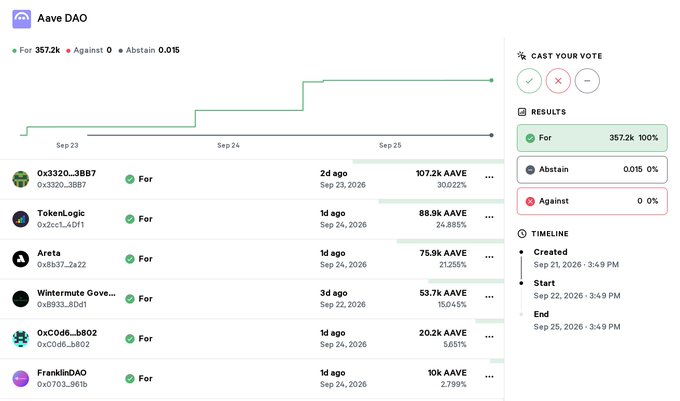Click the Timeline clock icon
Screen dimensions: 680x401
click(522, 234)
